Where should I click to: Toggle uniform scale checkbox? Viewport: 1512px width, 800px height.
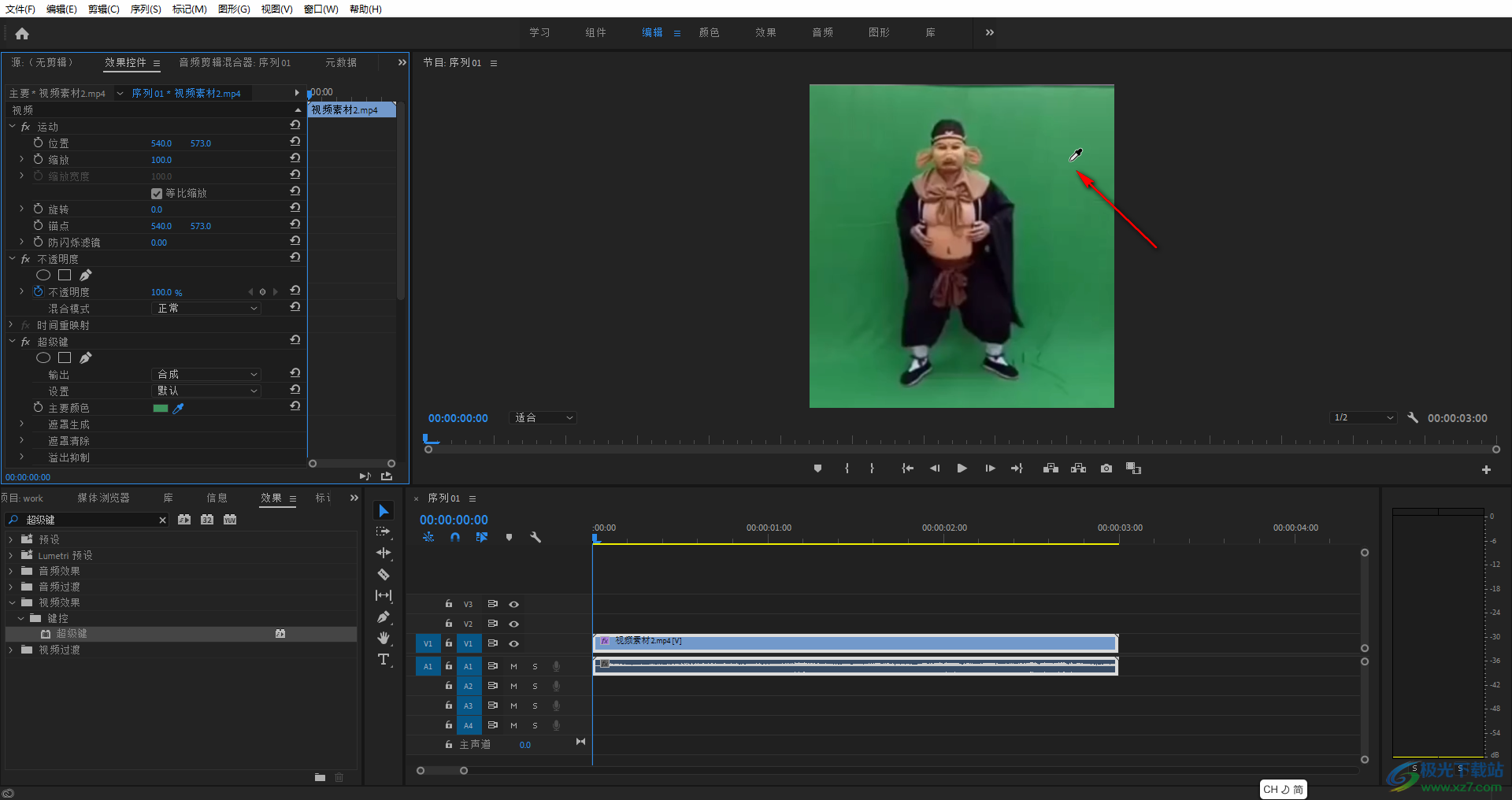(x=157, y=193)
